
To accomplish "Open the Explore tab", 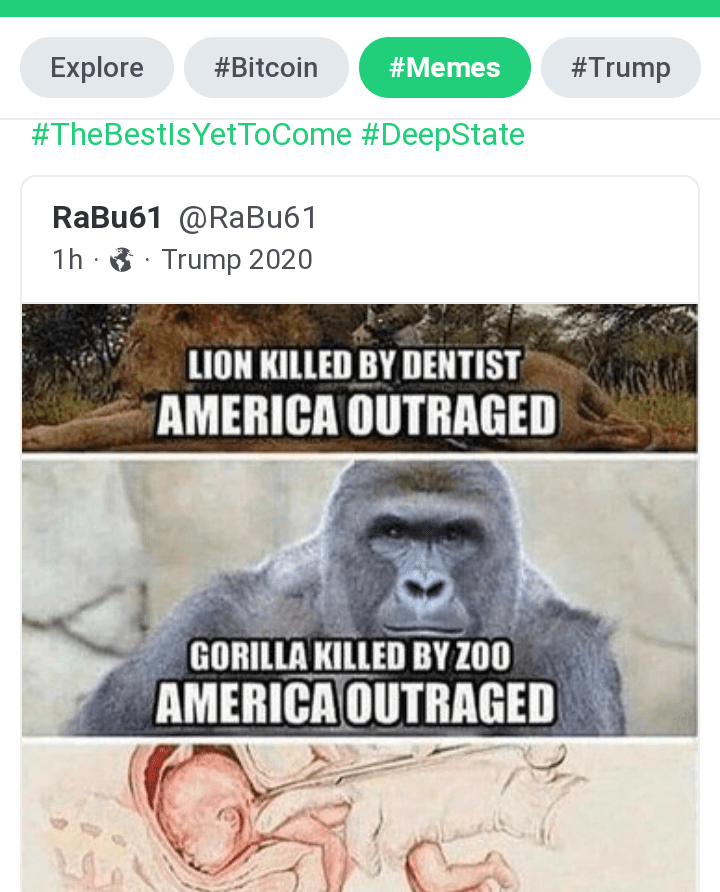I will pos(97,68).
